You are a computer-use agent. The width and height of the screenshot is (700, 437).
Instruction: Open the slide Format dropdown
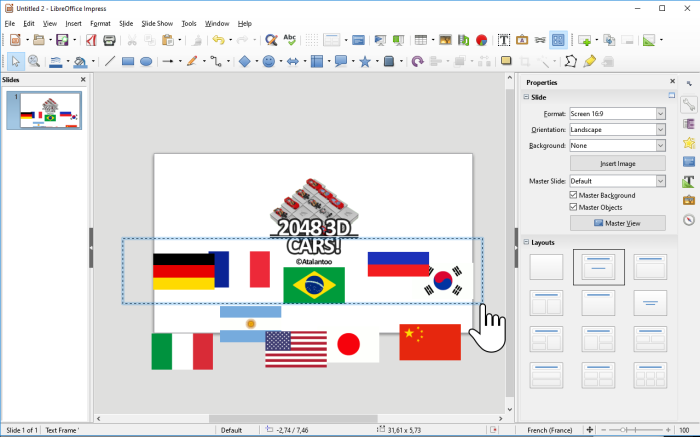pyautogui.click(x=617, y=113)
